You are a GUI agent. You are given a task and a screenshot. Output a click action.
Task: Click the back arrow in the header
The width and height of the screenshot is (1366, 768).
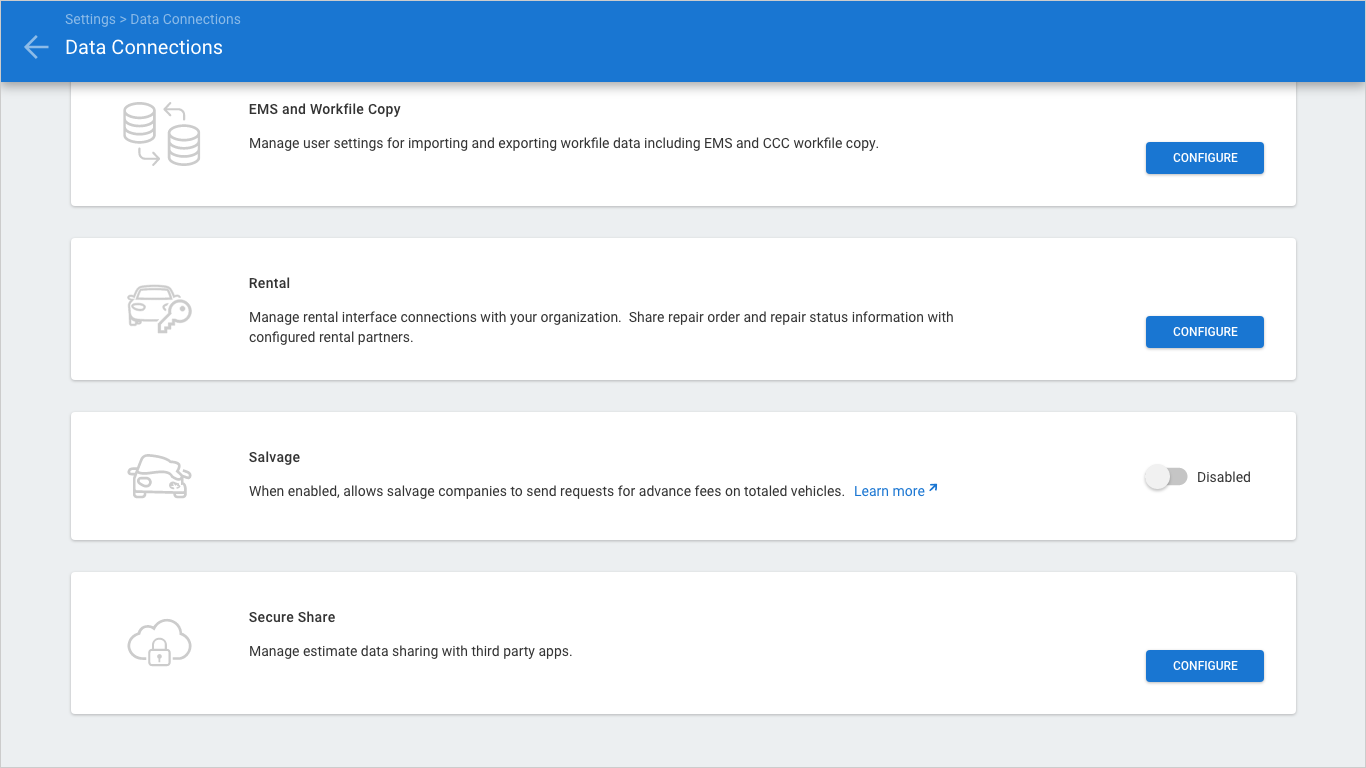(x=36, y=47)
